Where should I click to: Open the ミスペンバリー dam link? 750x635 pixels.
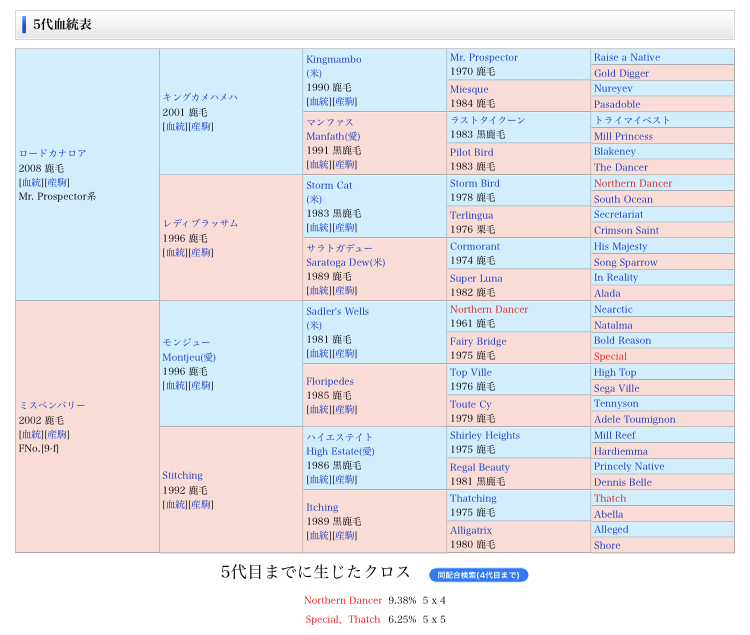tap(52, 405)
